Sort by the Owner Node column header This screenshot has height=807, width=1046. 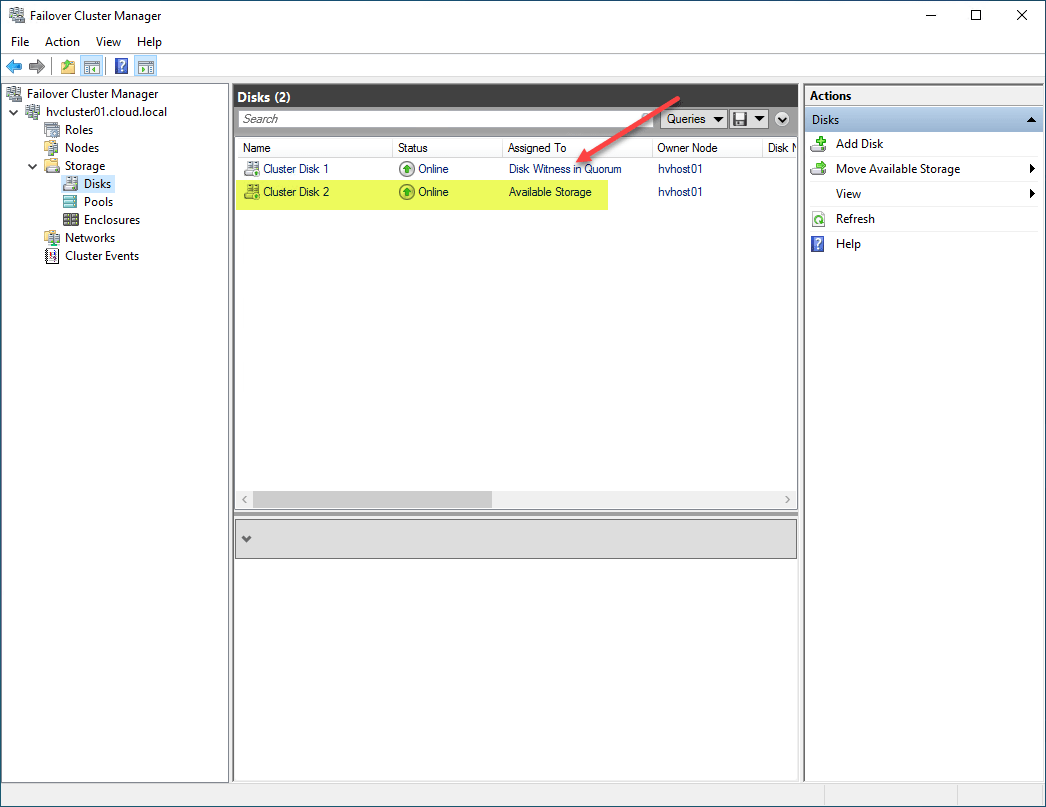[707, 148]
